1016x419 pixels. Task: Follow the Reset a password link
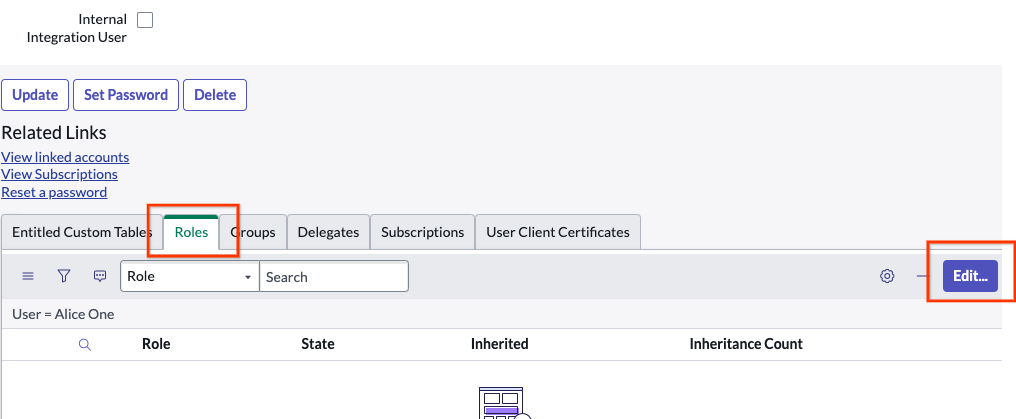click(x=54, y=192)
